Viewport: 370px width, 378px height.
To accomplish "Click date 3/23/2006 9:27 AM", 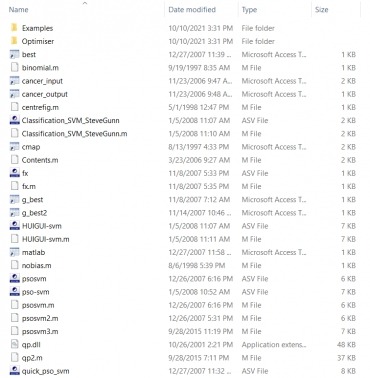I will coord(199,160).
